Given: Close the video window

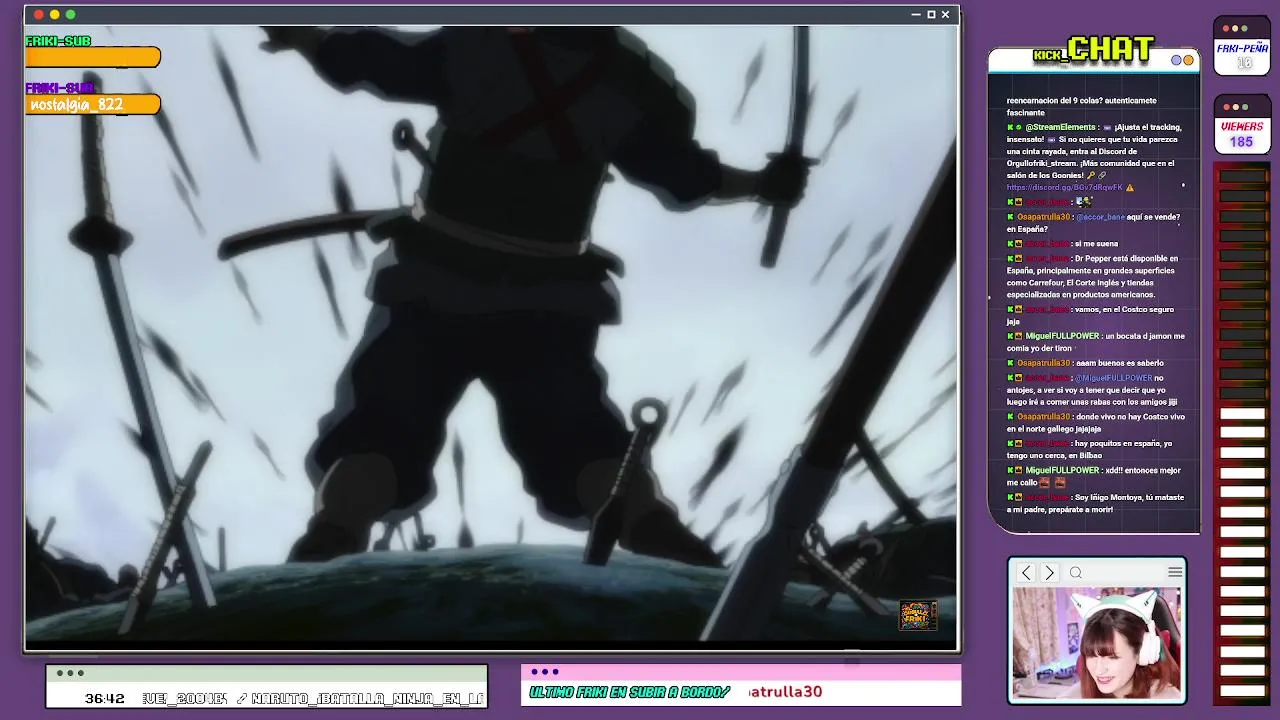Looking at the screenshot, I should click(945, 15).
